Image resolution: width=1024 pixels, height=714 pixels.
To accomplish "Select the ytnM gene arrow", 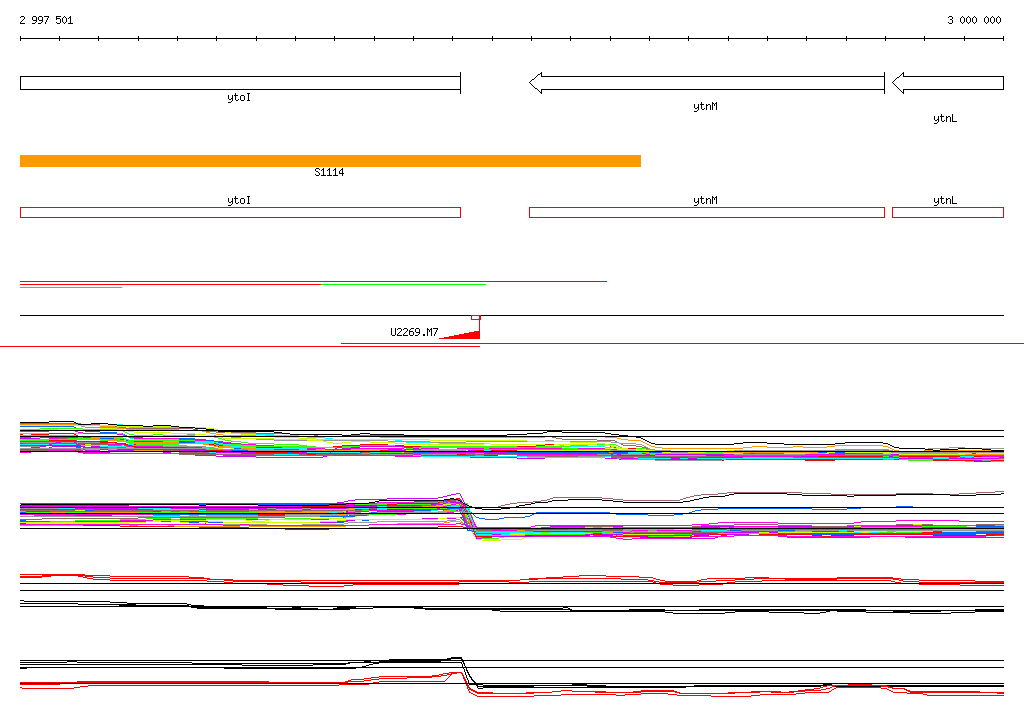I will pyautogui.click(x=707, y=83).
